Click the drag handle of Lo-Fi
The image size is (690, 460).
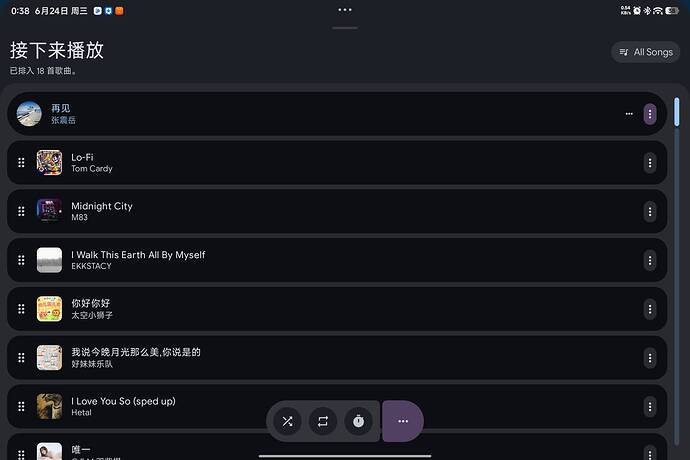tap(21, 163)
